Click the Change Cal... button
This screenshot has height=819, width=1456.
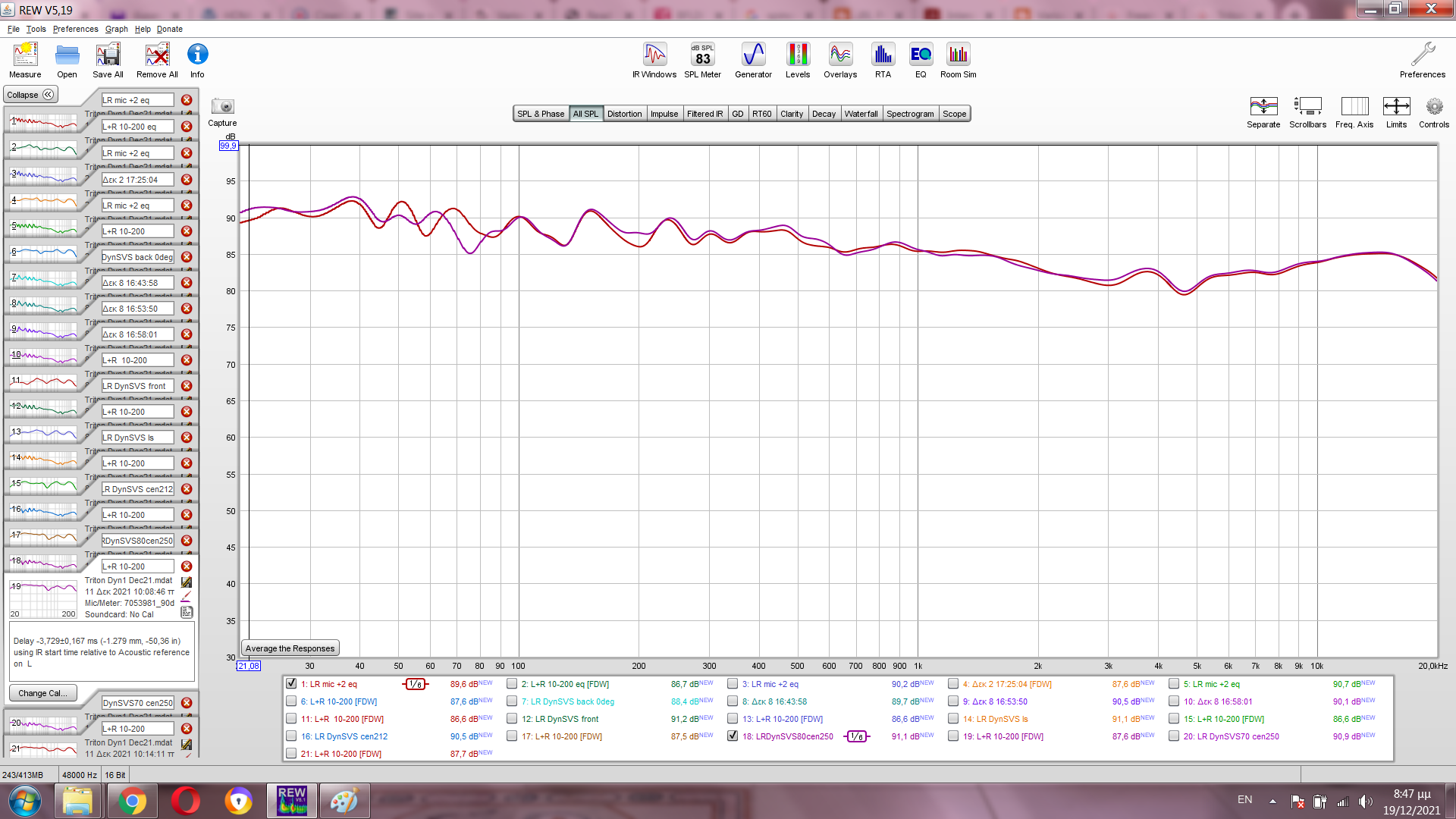click(x=42, y=693)
